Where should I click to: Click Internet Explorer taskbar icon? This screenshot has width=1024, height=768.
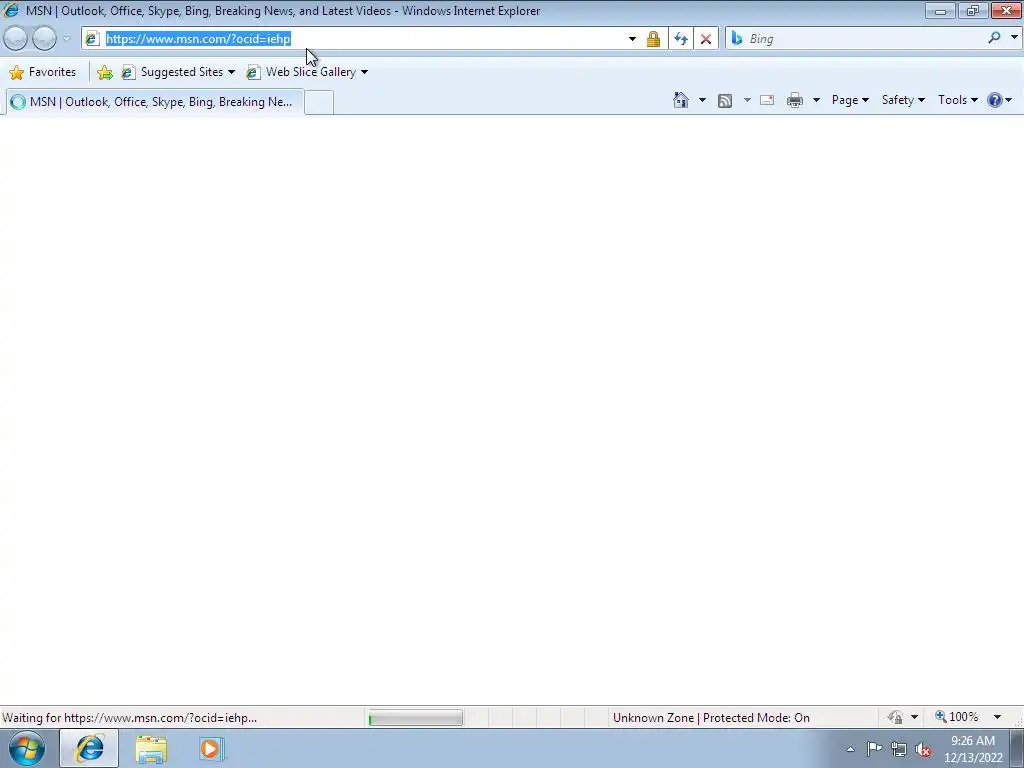coord(89,748)
